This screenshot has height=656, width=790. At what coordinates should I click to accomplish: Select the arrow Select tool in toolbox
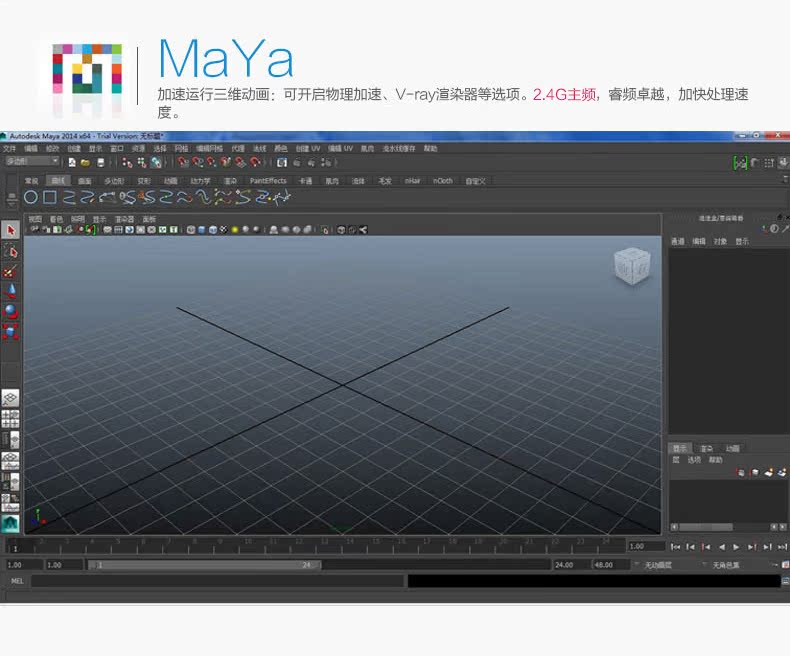tap(11, 230)
